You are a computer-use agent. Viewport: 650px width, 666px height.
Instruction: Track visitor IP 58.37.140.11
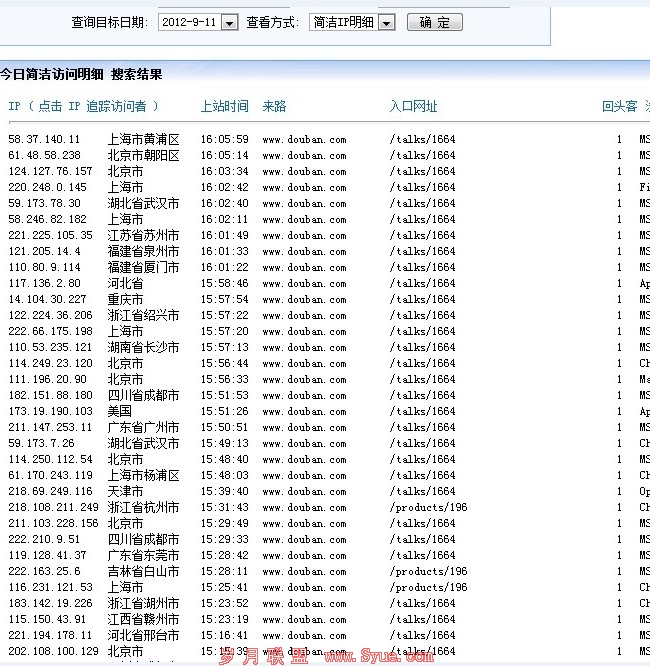44,140
